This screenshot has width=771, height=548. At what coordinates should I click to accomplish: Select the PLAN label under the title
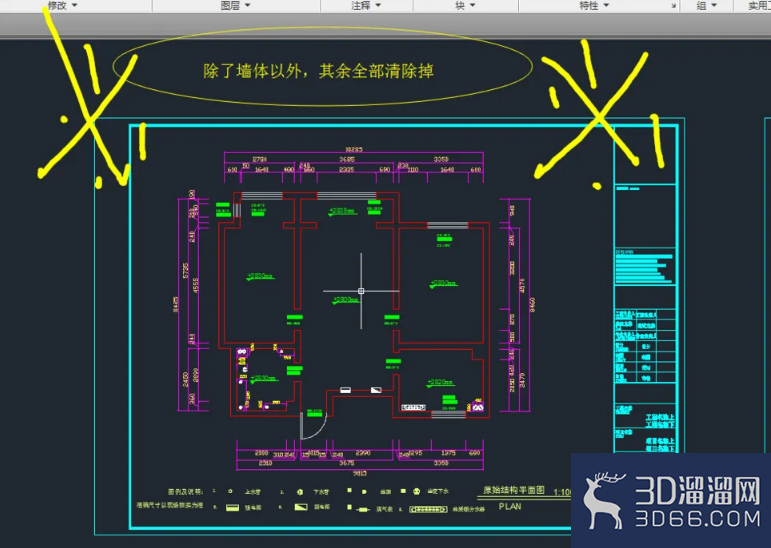tap(510, 506)
